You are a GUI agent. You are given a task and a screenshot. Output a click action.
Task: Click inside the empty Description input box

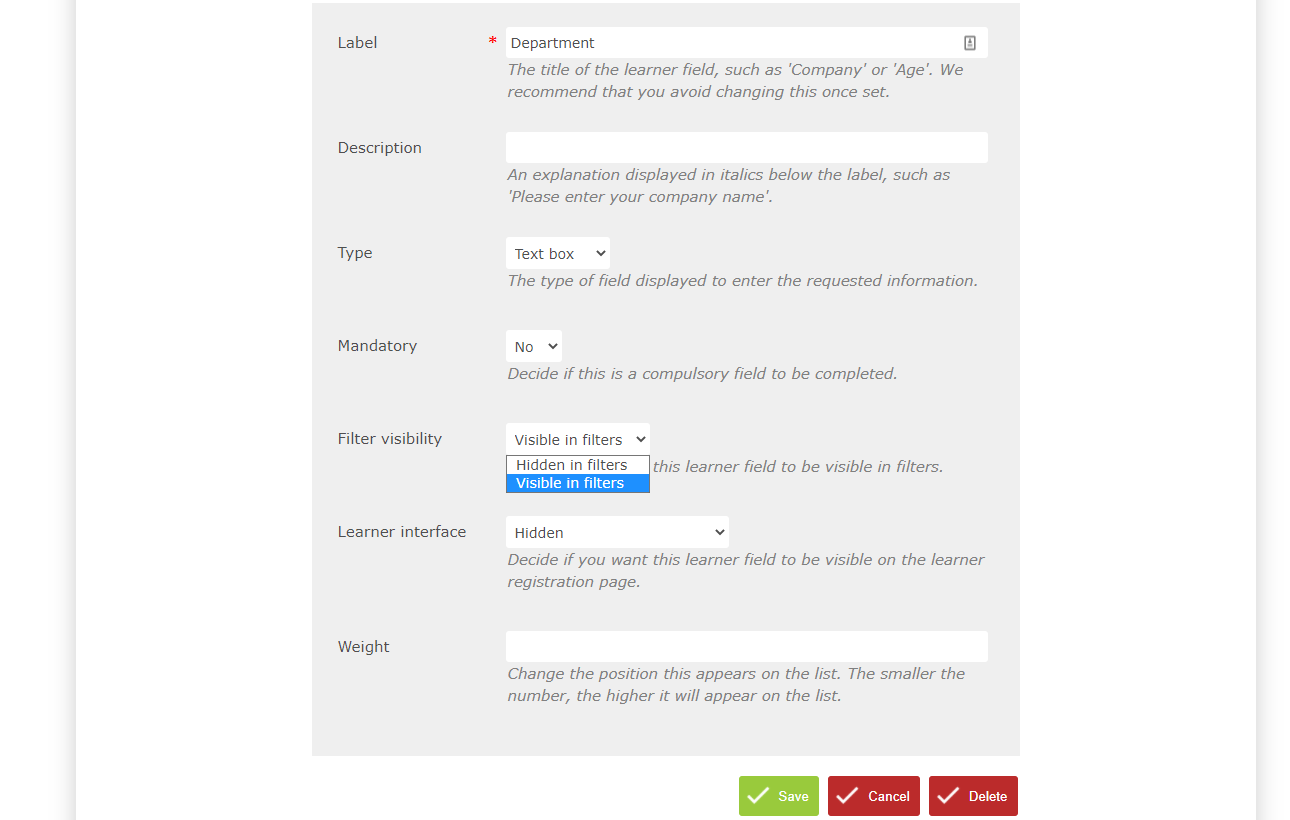pos(747,147)
